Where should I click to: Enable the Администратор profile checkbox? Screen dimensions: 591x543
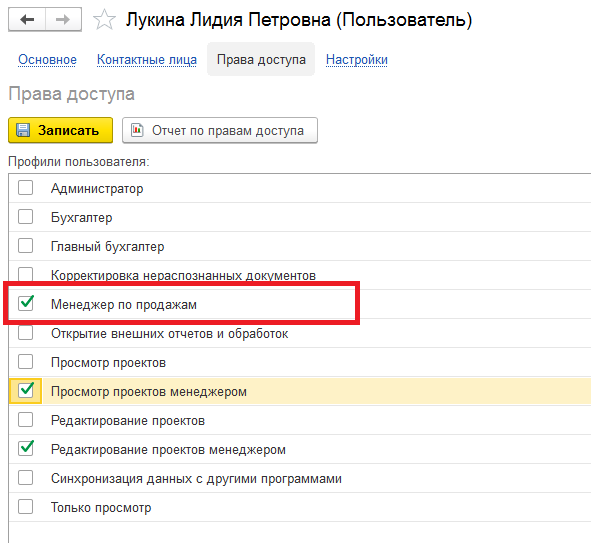(x=26, y=188)
